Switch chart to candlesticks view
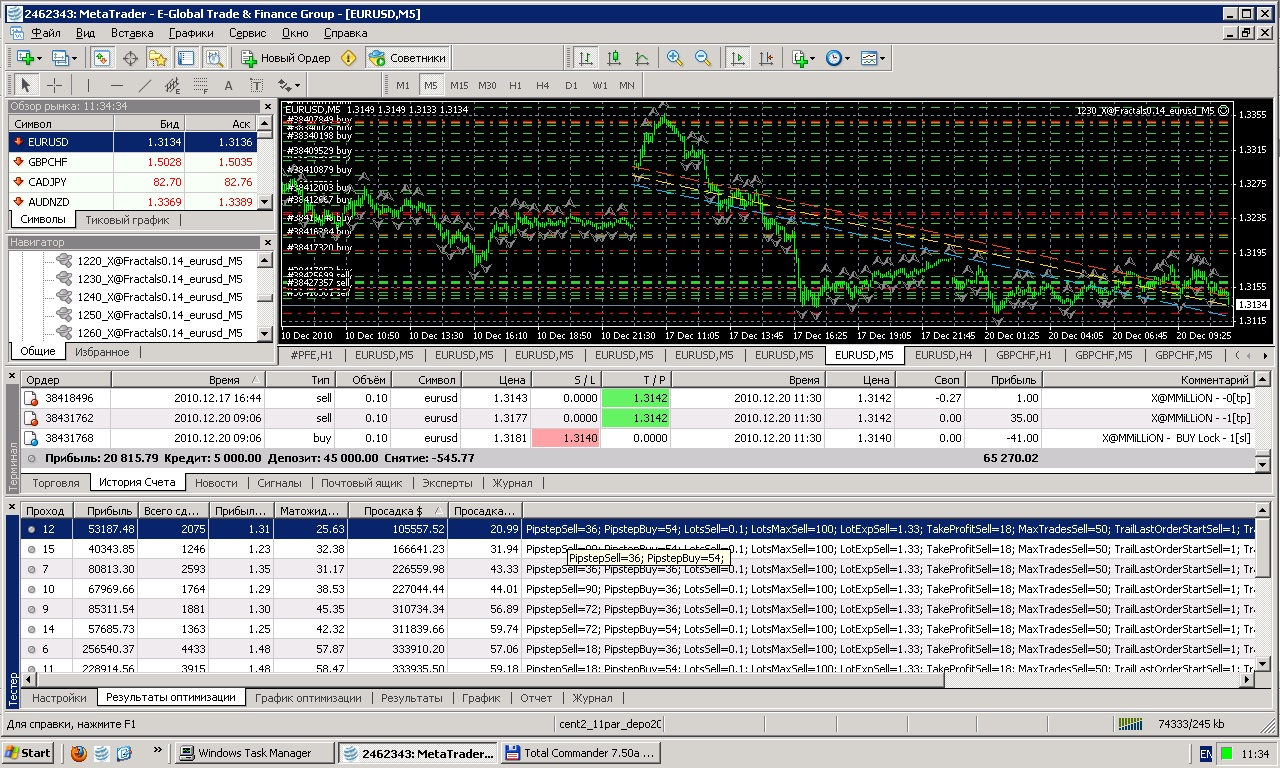1280x768 pixels. pos(613,59)
